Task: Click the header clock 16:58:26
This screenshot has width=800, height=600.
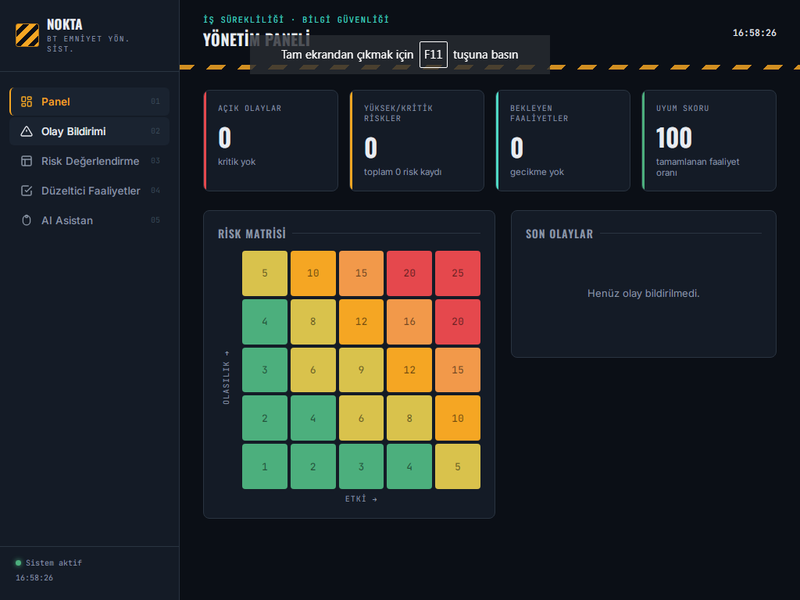Action: (755, 33)
